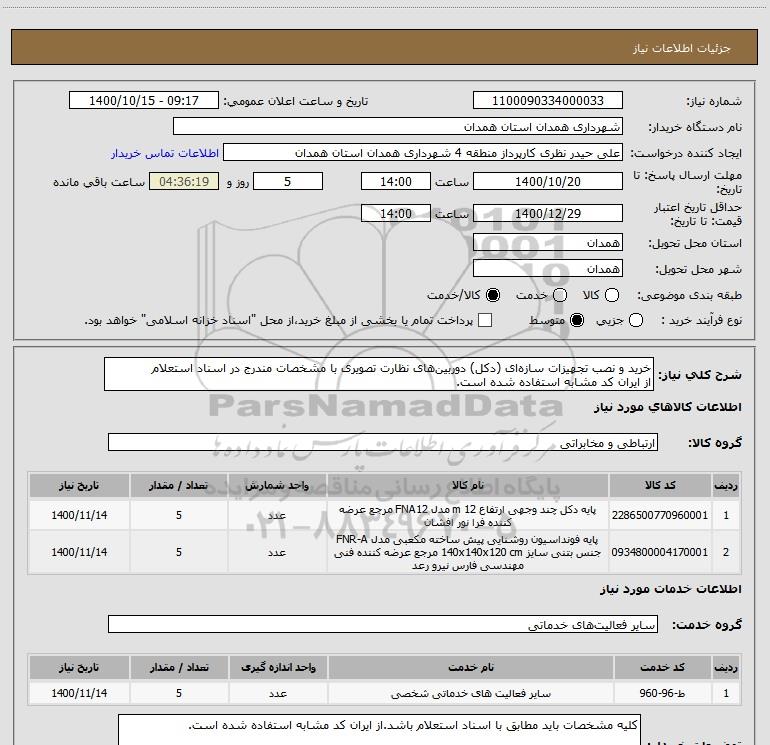Viewport: 770px width, 745px height.
Task: Click goods code 2286500770960001
Action: [660, 515]
